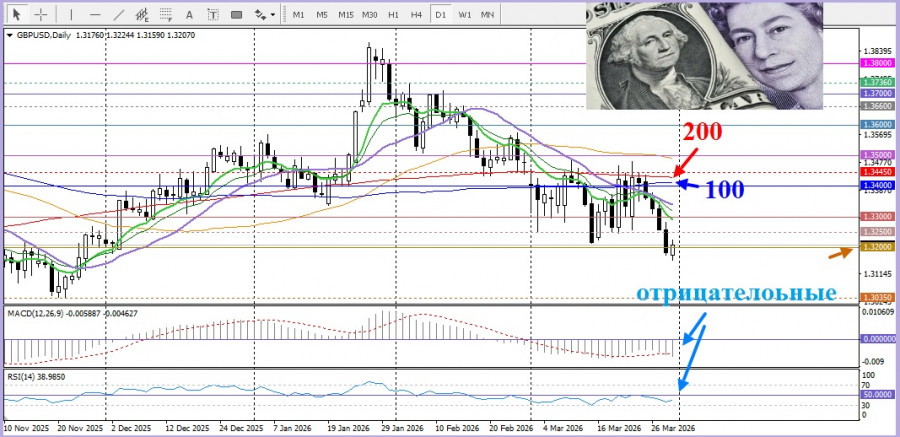Screen dimensions: 900x437
Task: Switch to the W1 weekly timeframe
Action: pos(464,15)
